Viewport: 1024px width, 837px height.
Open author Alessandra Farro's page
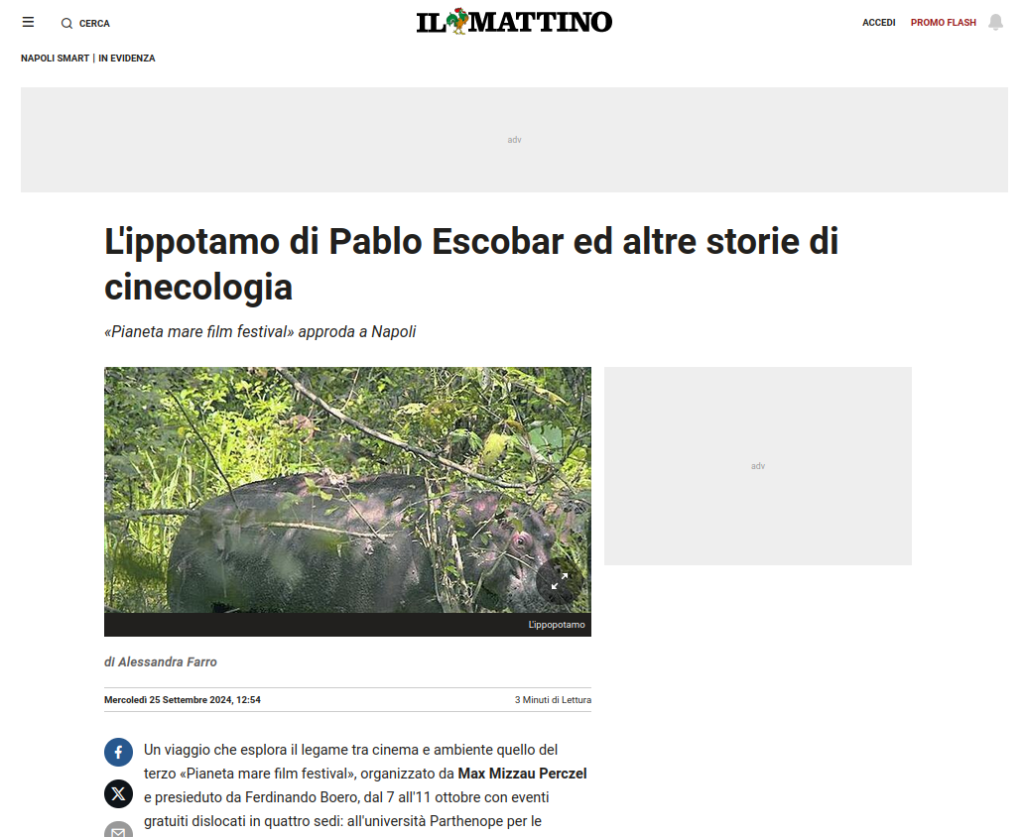click(167, 662)
